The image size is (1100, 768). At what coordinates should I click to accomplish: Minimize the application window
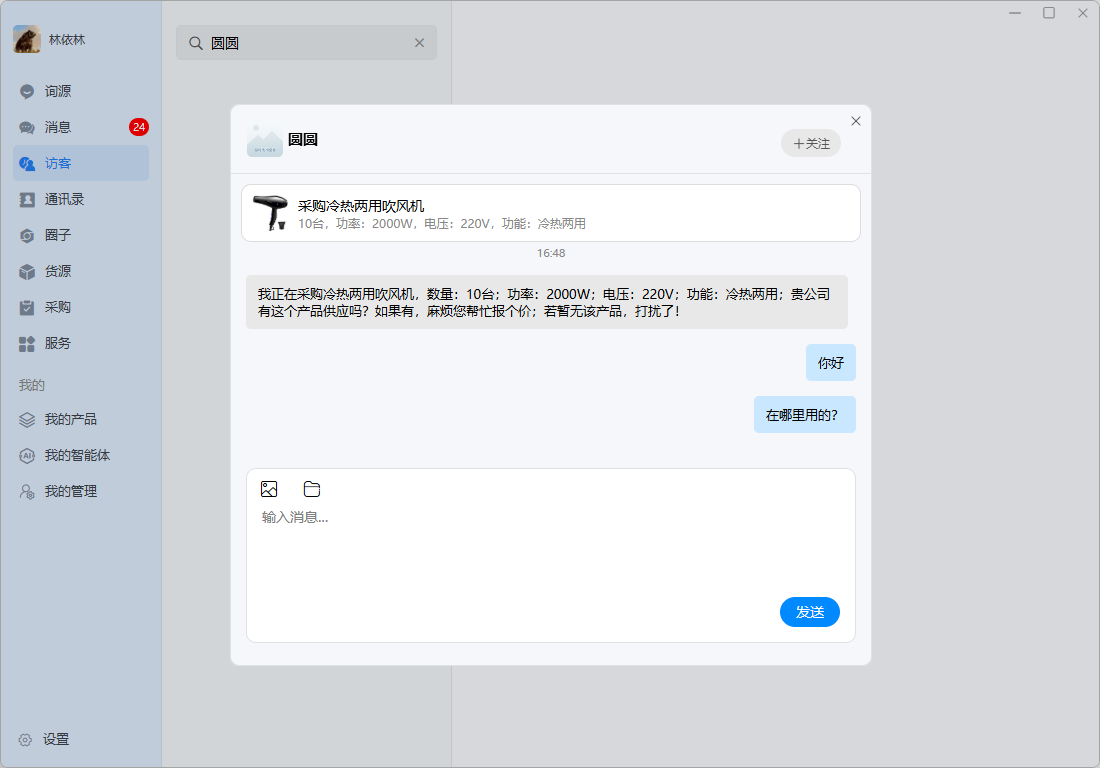coord(1015,13)
